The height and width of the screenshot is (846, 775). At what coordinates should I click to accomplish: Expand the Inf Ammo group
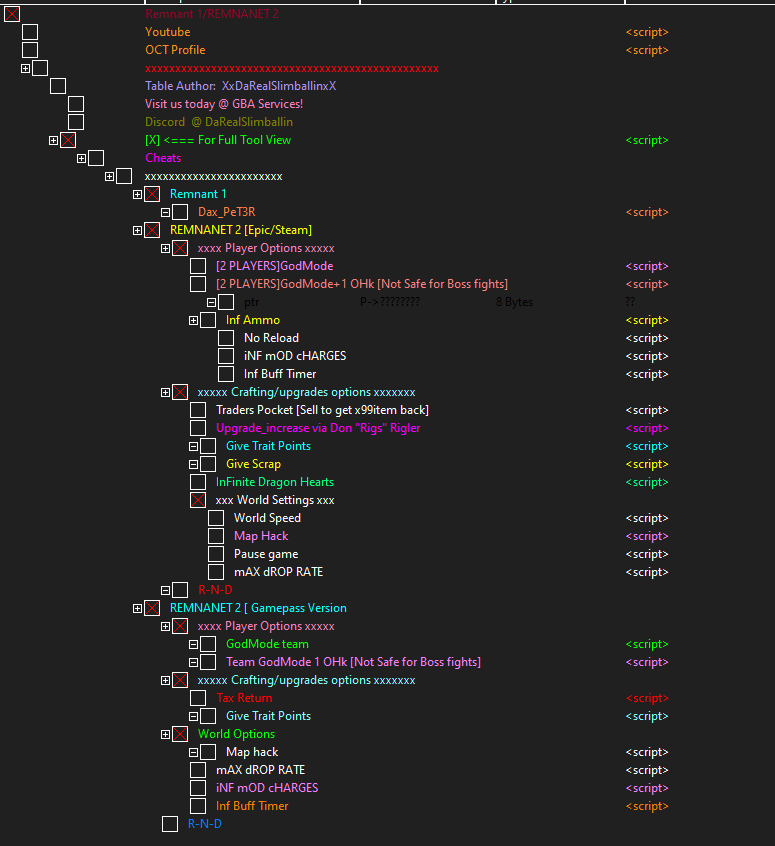coord(193,320)
